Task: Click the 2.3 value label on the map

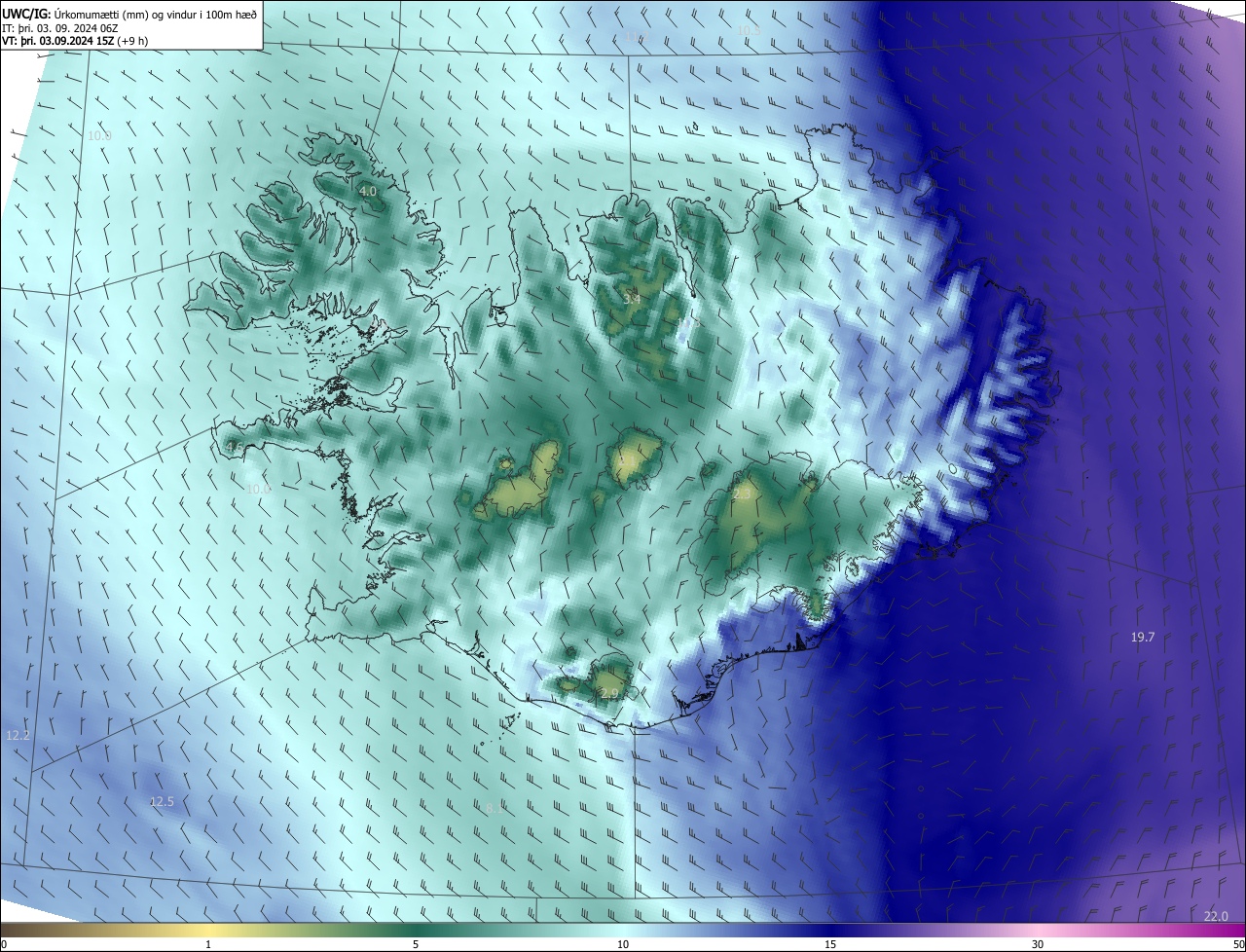Action: [x=742, y=494]
